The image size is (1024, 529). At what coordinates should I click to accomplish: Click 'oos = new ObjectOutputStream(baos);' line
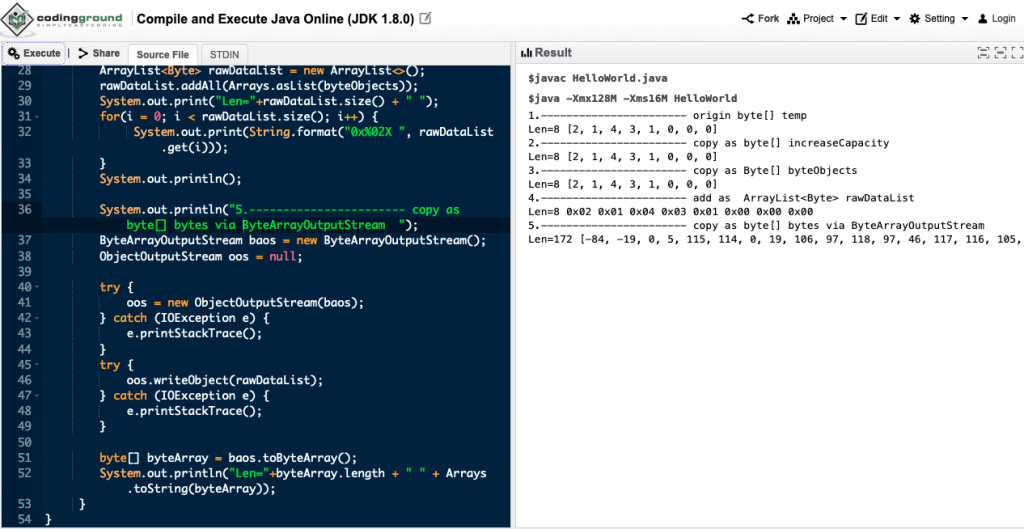tap(245, 302)
